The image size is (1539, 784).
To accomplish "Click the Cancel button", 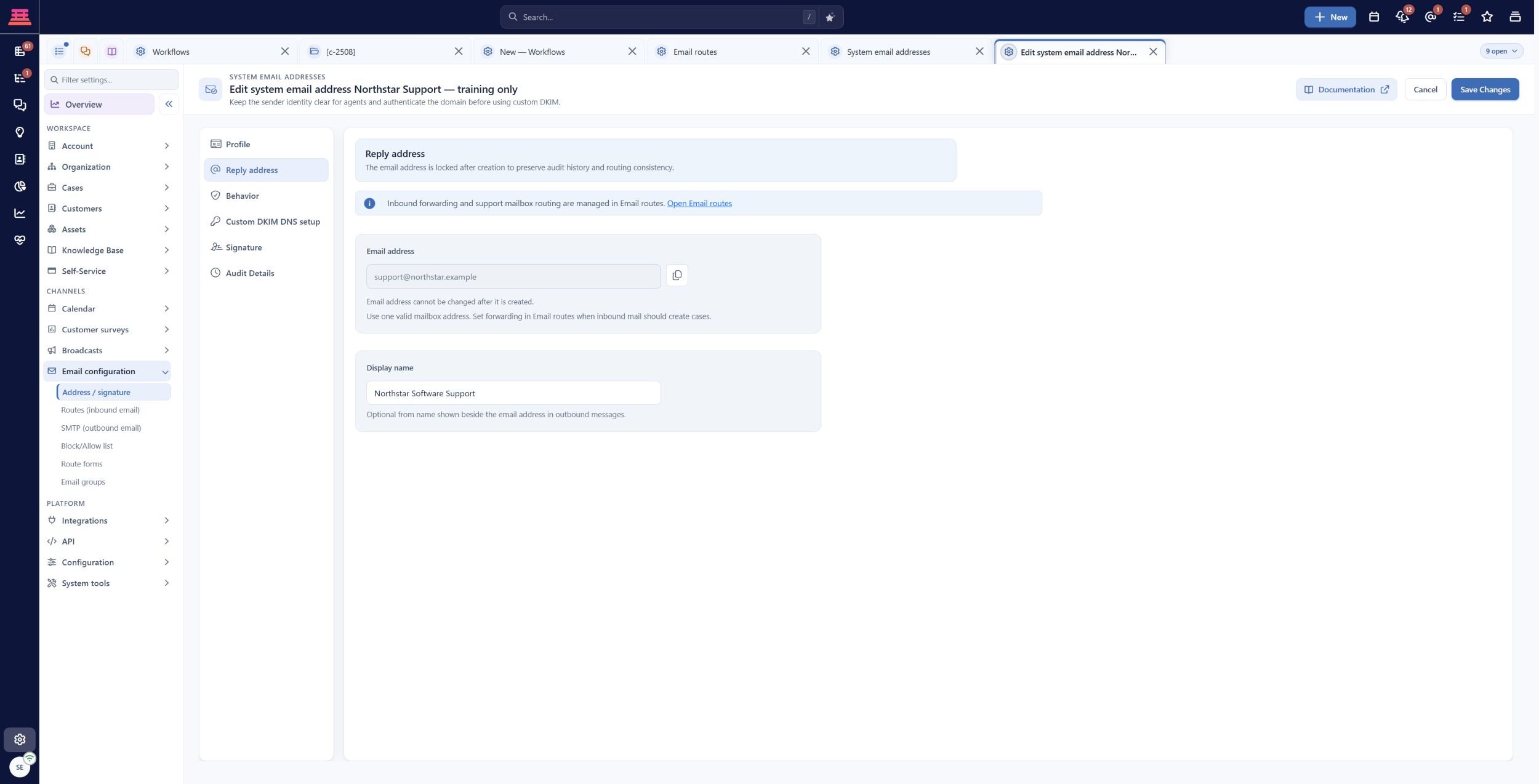I will (x=1425, y=89).
